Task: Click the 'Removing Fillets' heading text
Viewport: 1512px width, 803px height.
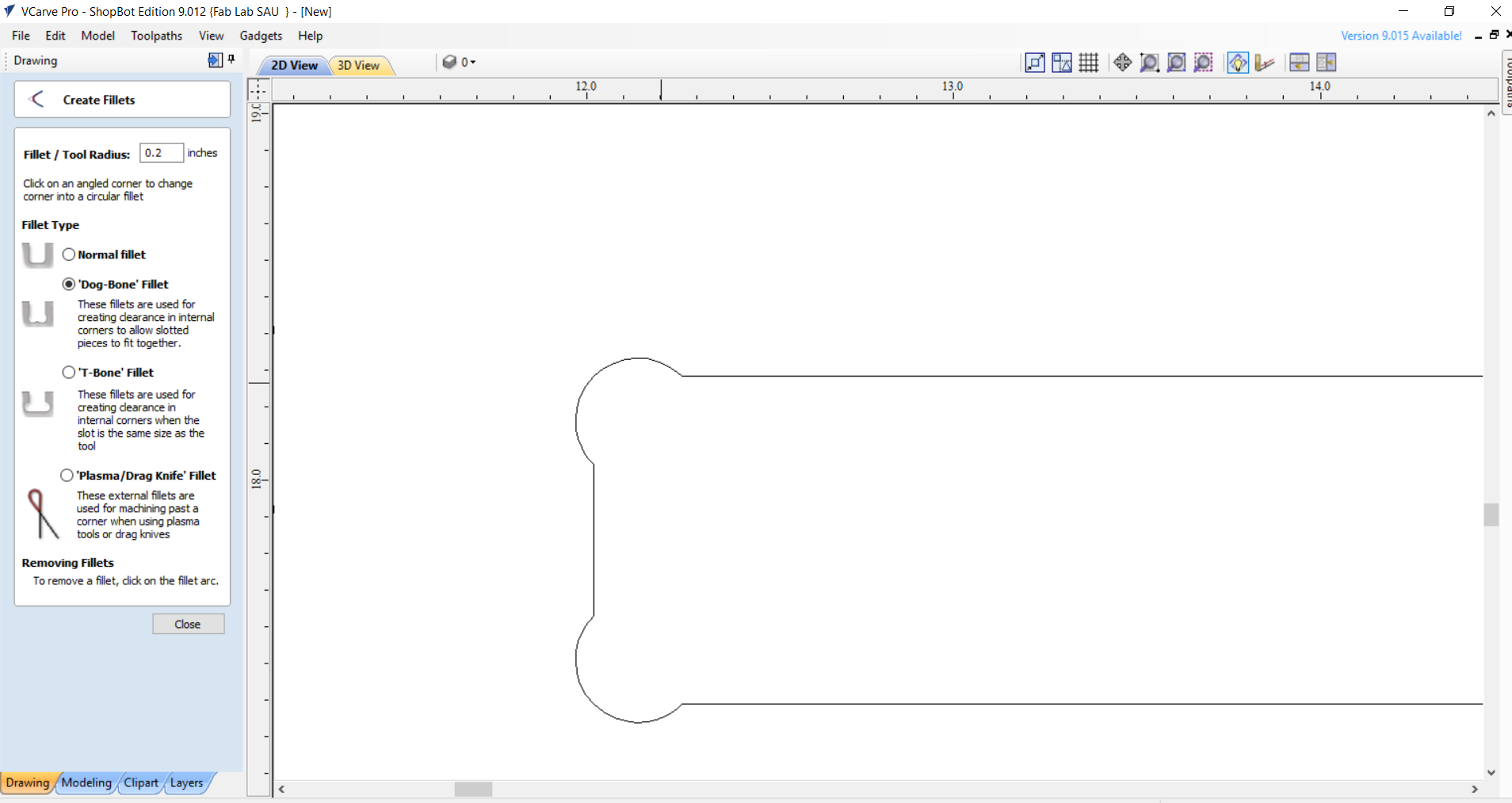Action: (x=68, y=563)
